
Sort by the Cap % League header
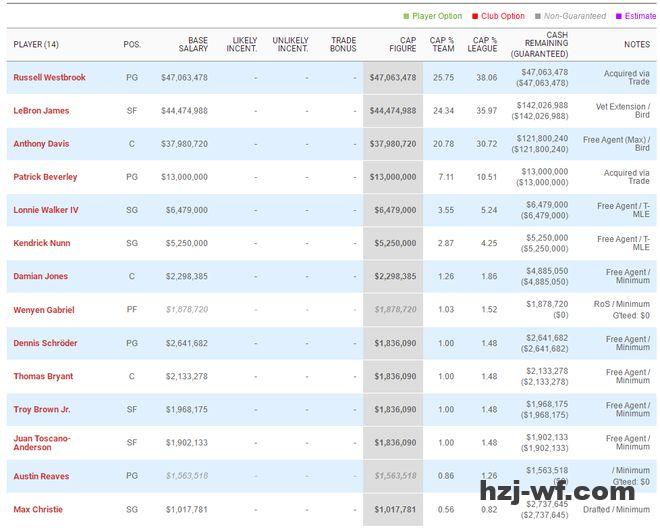(482, 44)
